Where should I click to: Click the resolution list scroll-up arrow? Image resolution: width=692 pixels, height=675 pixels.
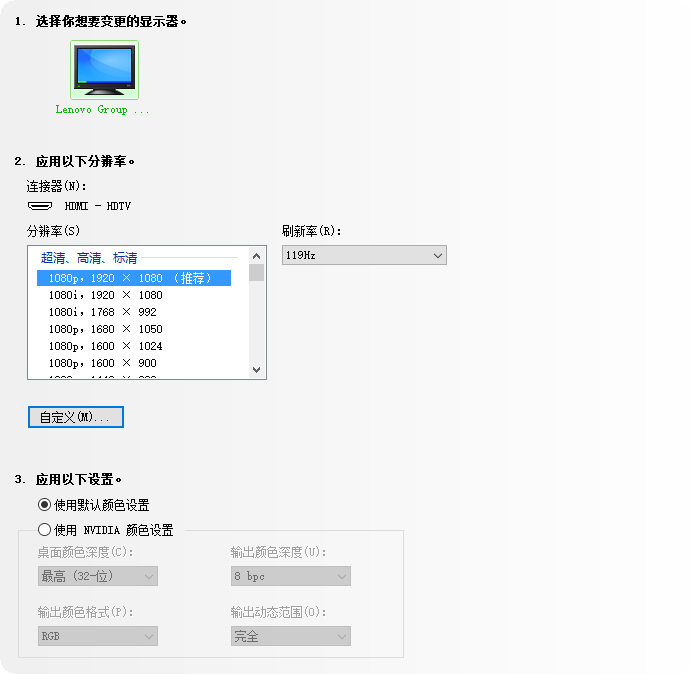pos(257,255)
